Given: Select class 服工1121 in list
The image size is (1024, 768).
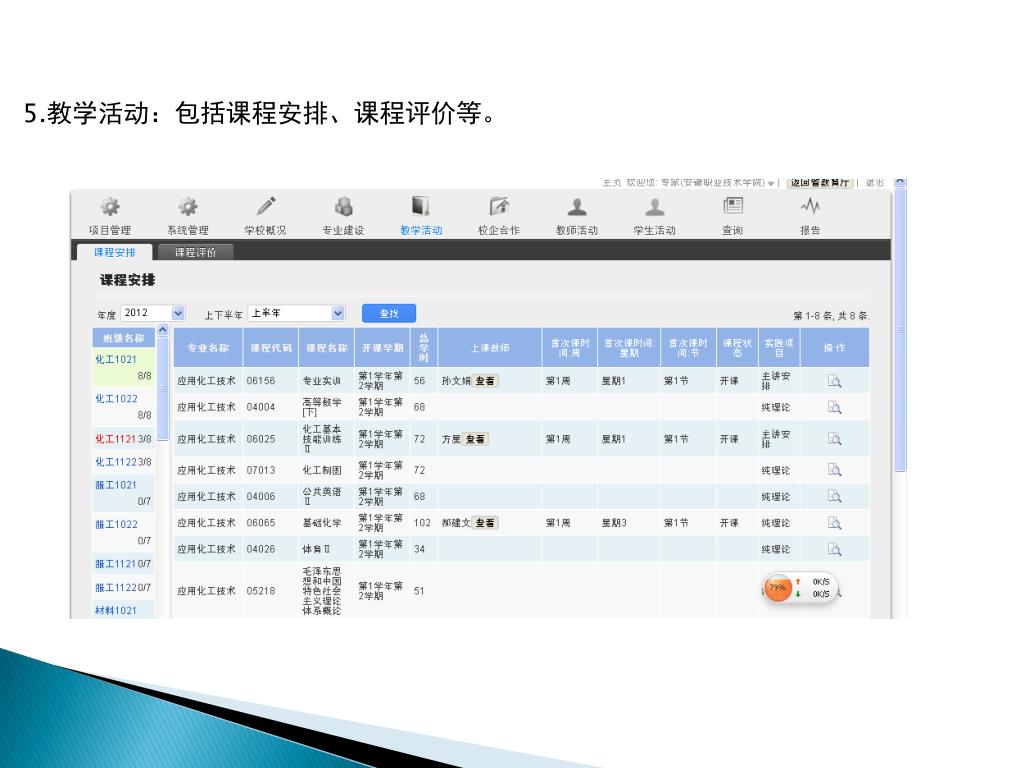Looking at the screenshot, I should coord(116,564).
